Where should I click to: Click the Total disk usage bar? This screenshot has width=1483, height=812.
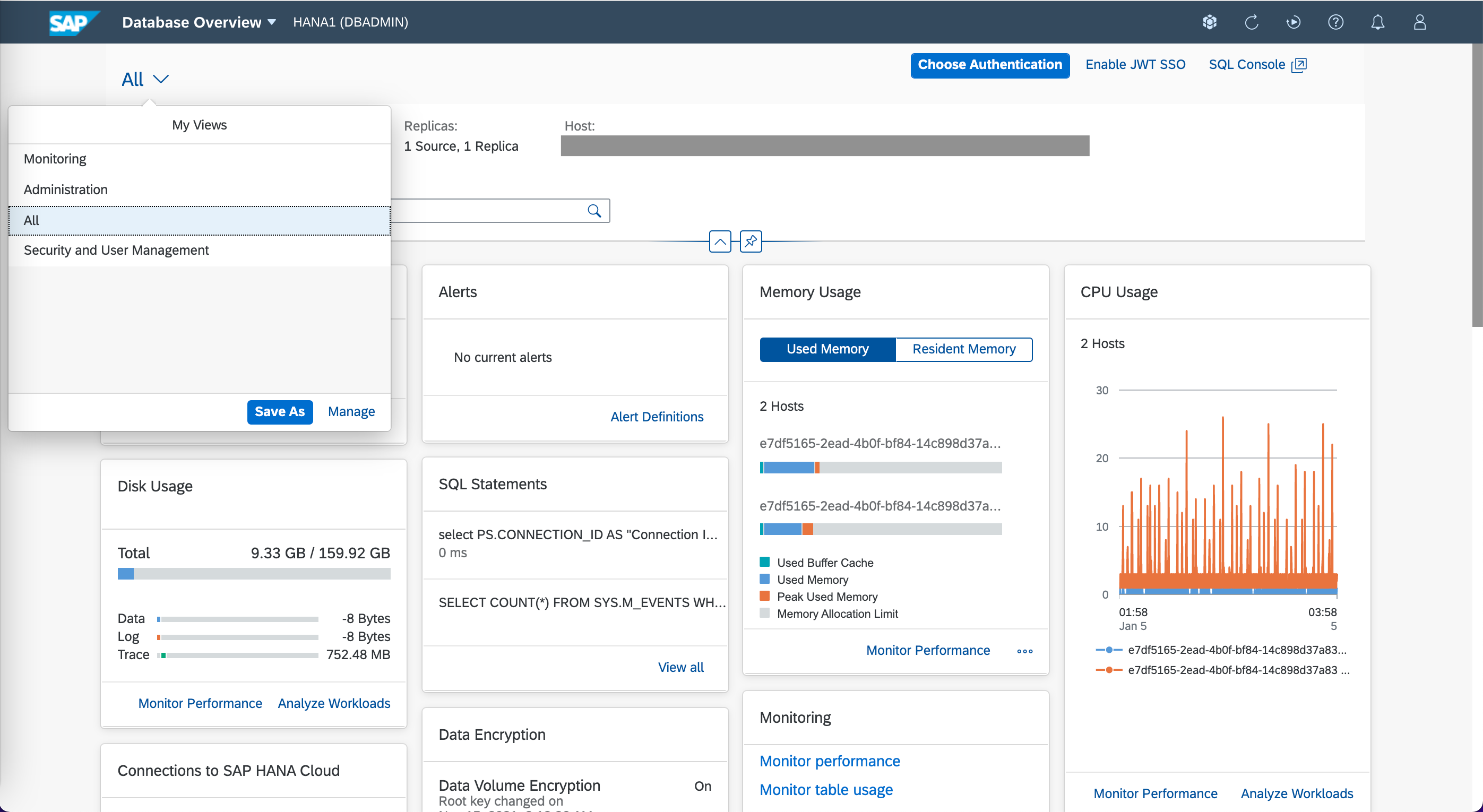[x=254, y=574]
